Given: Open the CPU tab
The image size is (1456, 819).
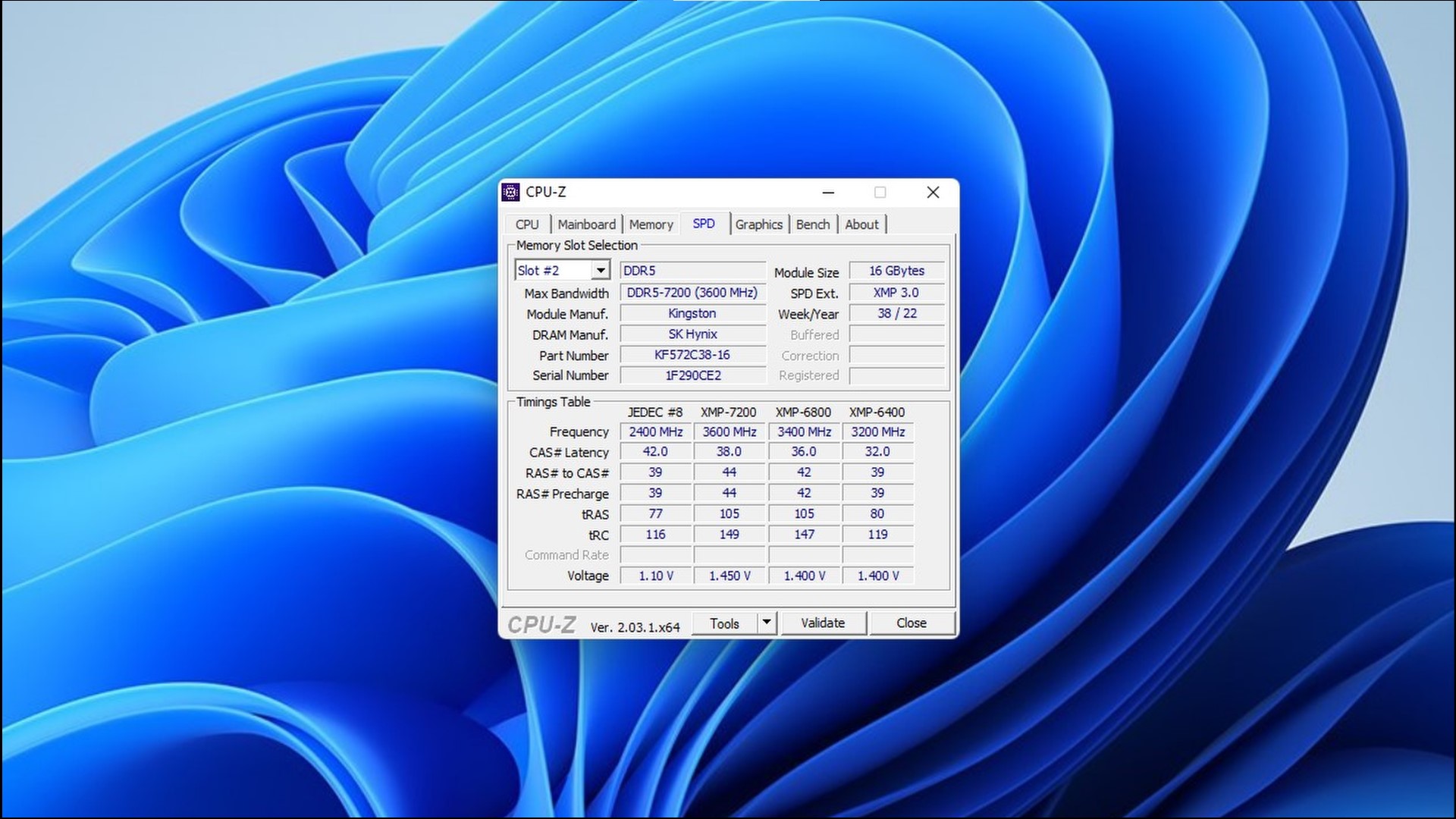Looking at the screenshot, I should coord(527,224).
